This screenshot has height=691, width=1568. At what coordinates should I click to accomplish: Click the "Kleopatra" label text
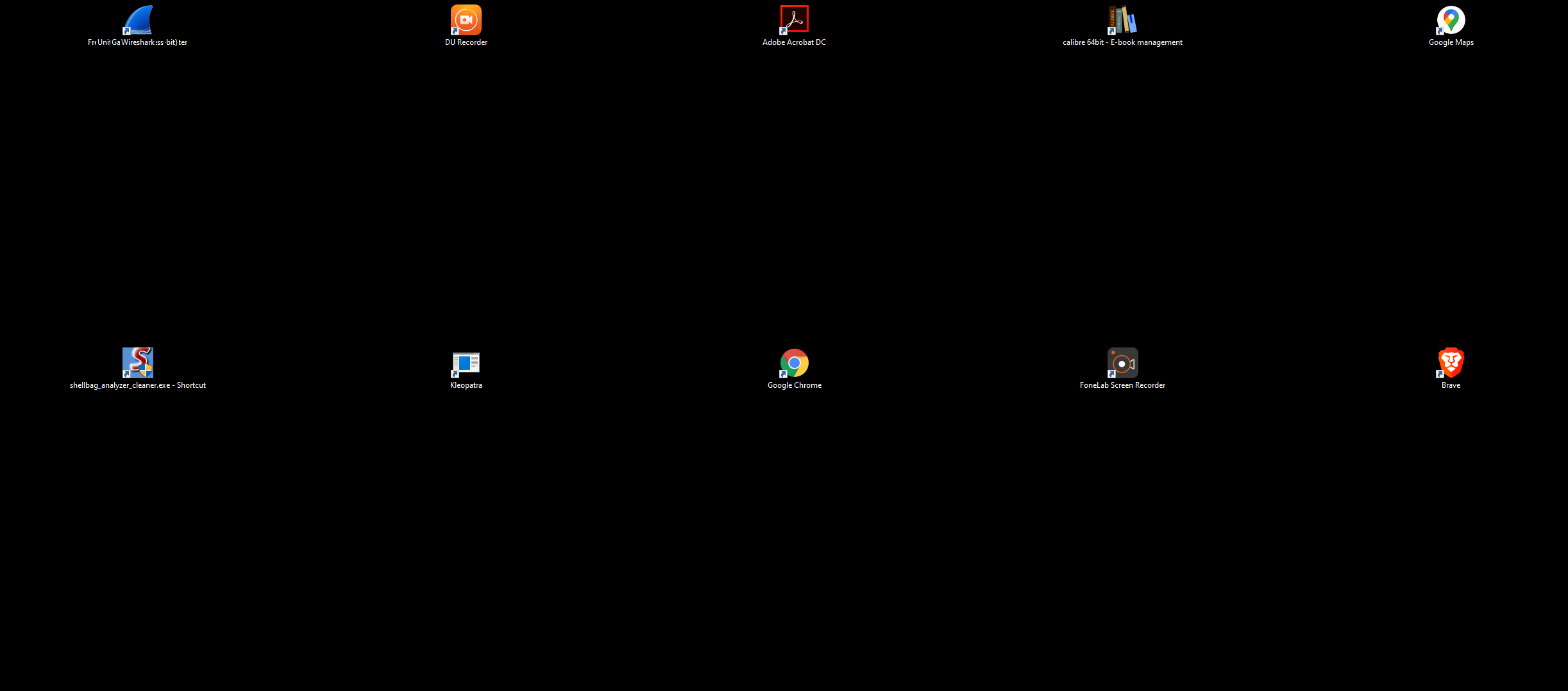[x=466, y=385]
